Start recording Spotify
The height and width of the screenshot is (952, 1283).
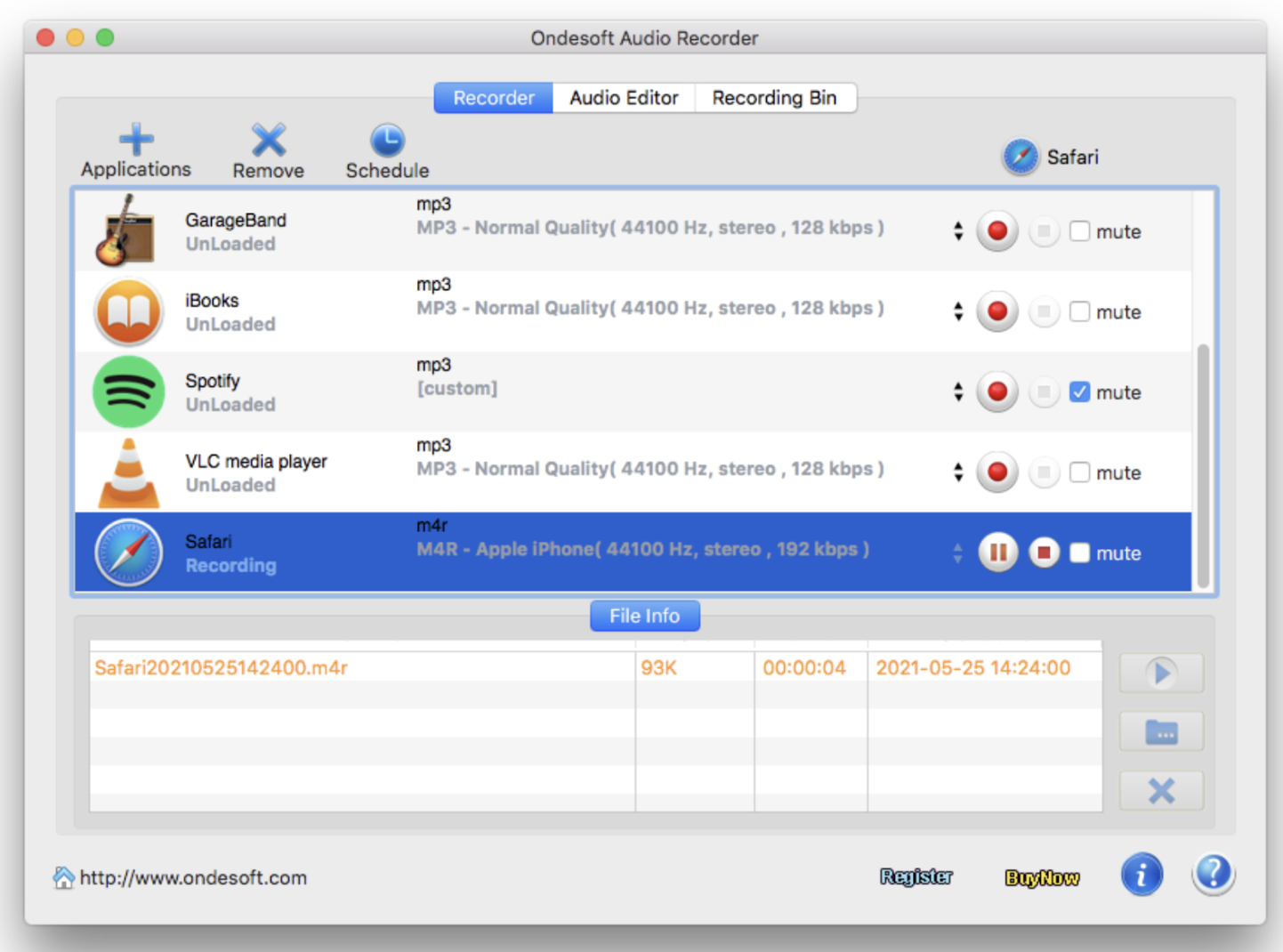[997, 391]
